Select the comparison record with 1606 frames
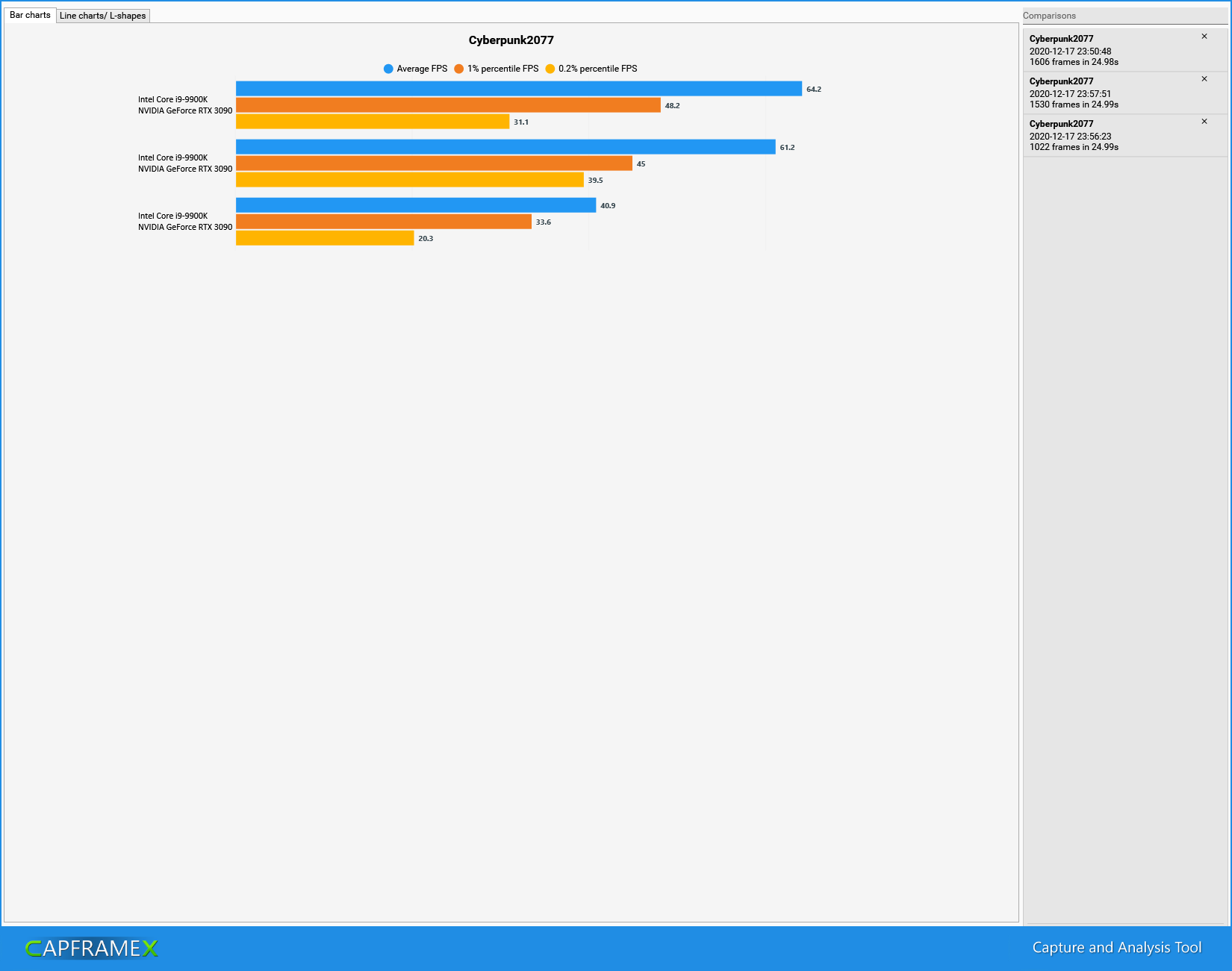The height and width of the screenshot is (971, 1232). tap(1125, 50)
